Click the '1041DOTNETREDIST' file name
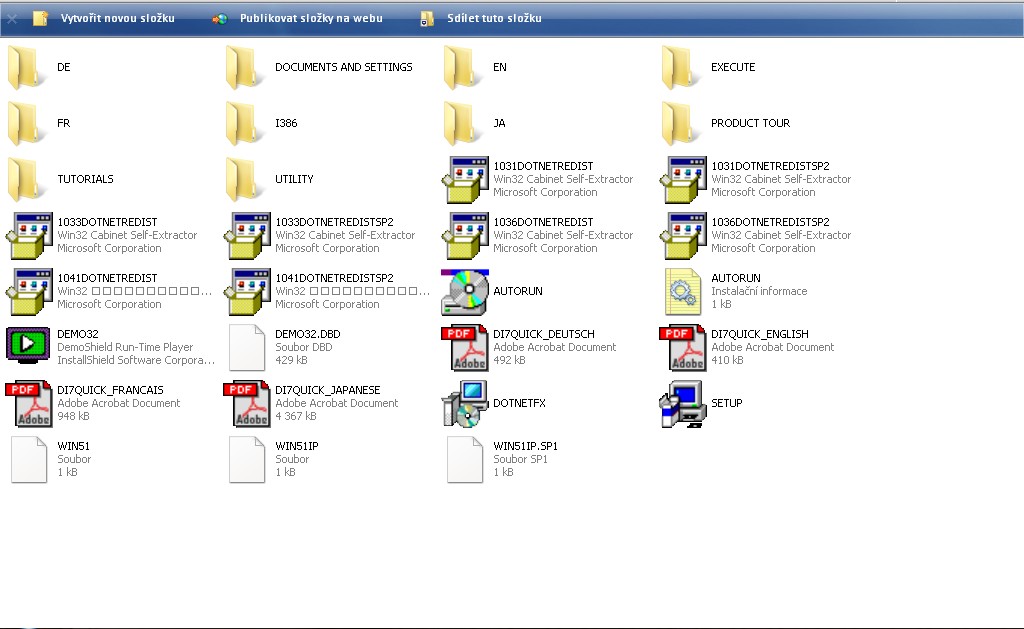 pyautogui.click(x=107, y=279)
